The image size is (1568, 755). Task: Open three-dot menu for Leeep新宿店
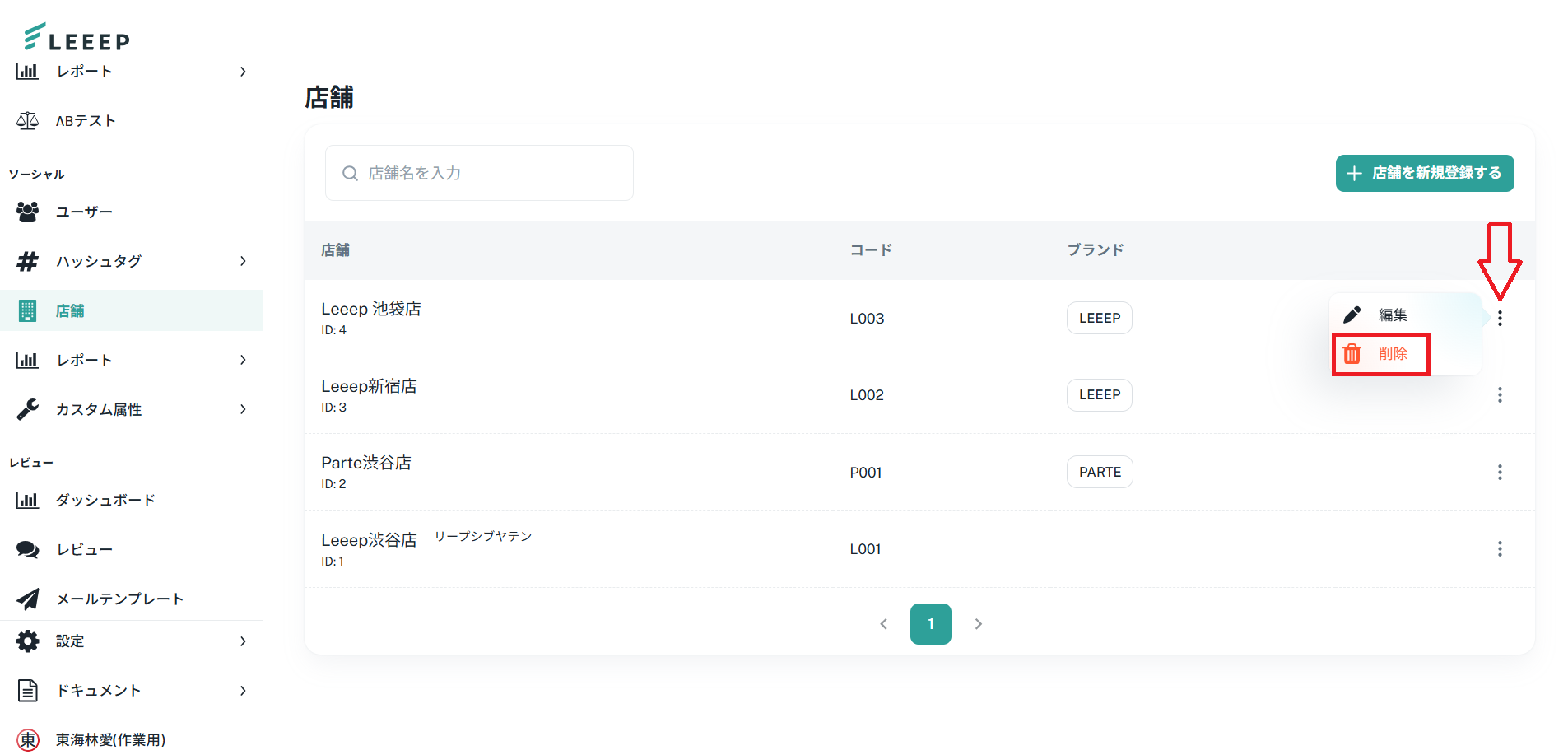[1500, 395]
